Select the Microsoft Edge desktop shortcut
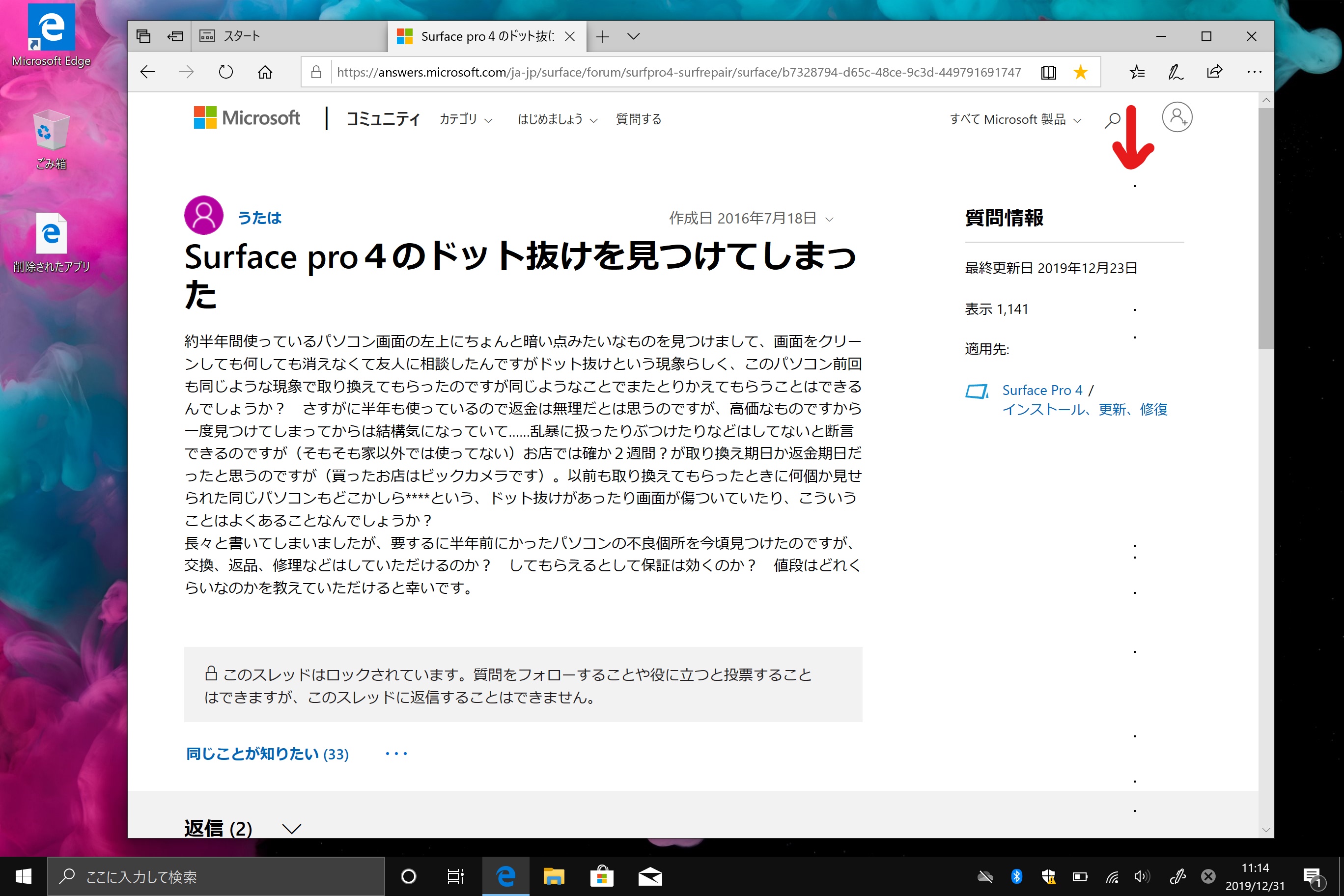The image size is (1344, 896). pos(52,36)
